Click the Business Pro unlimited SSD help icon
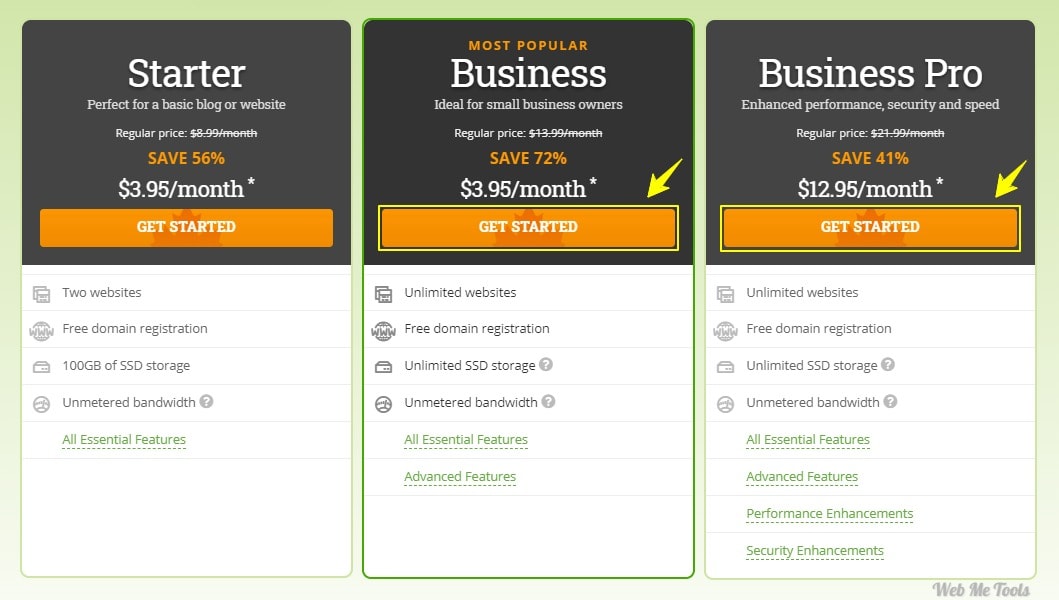The height and width of the screenshot is (600, 1059). 887,364
